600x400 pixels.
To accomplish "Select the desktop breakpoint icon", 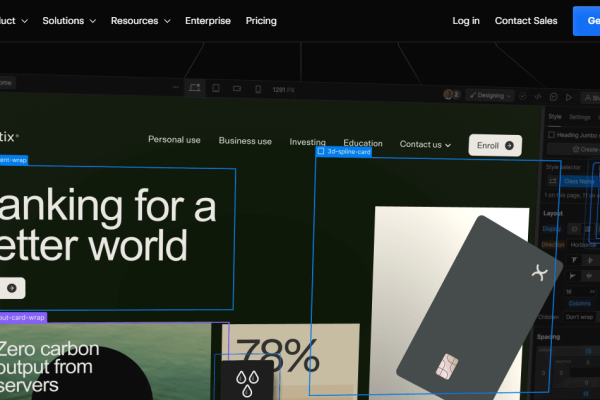I will pyautogui.click(x=194, y=89).
